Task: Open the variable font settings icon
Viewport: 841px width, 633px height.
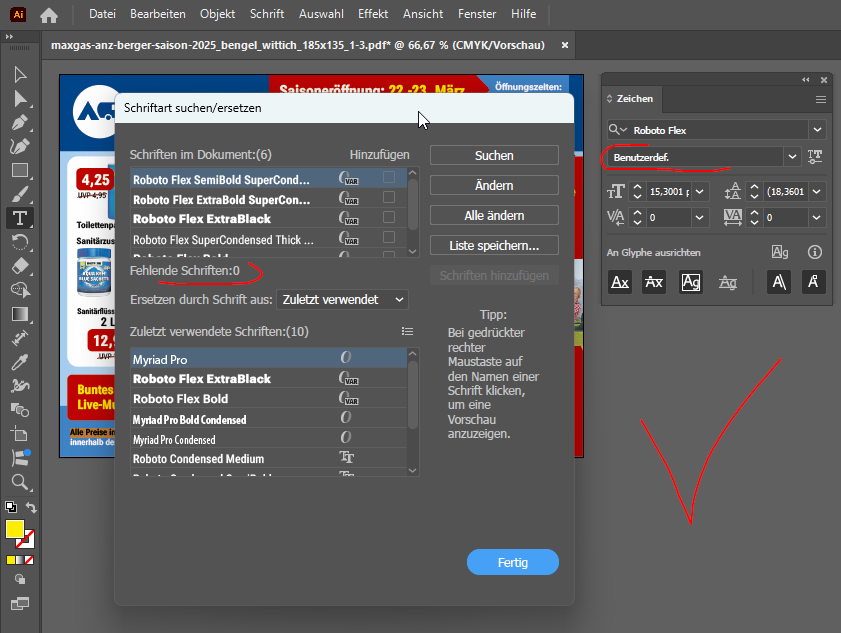Action: tap(815, 157)
